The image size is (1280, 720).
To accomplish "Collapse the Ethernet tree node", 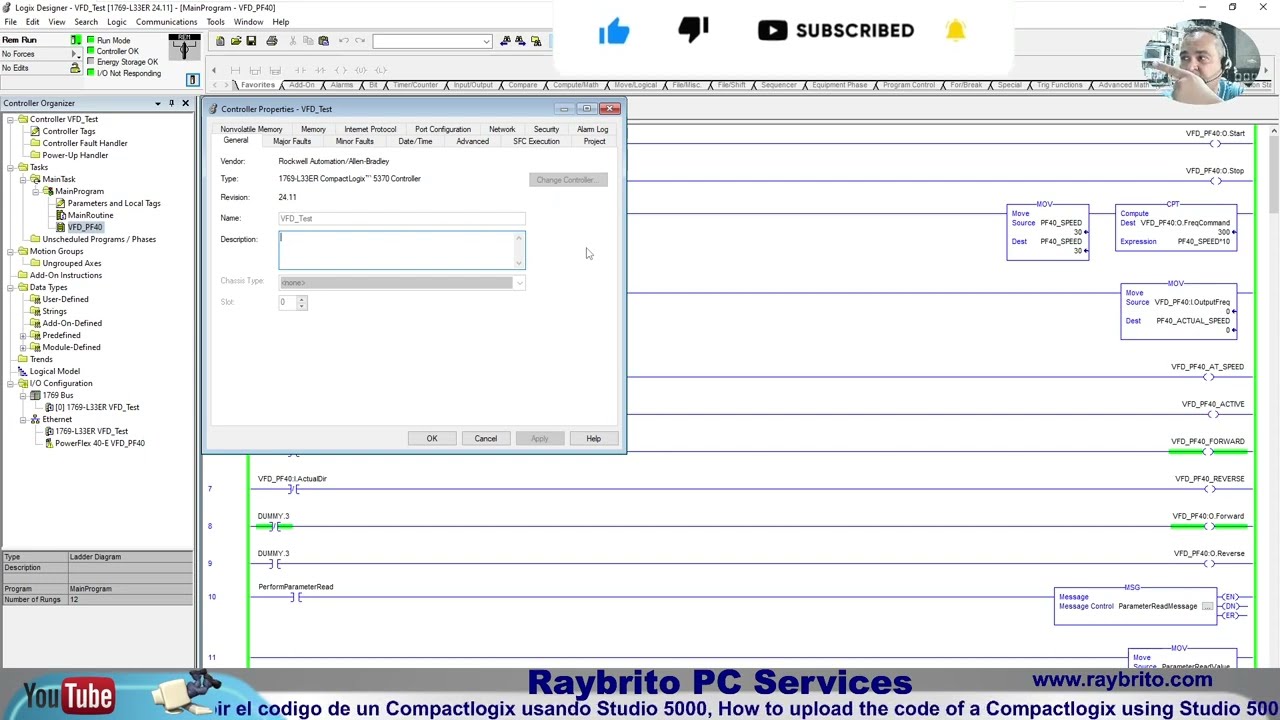I will click(x=23, y=419).
